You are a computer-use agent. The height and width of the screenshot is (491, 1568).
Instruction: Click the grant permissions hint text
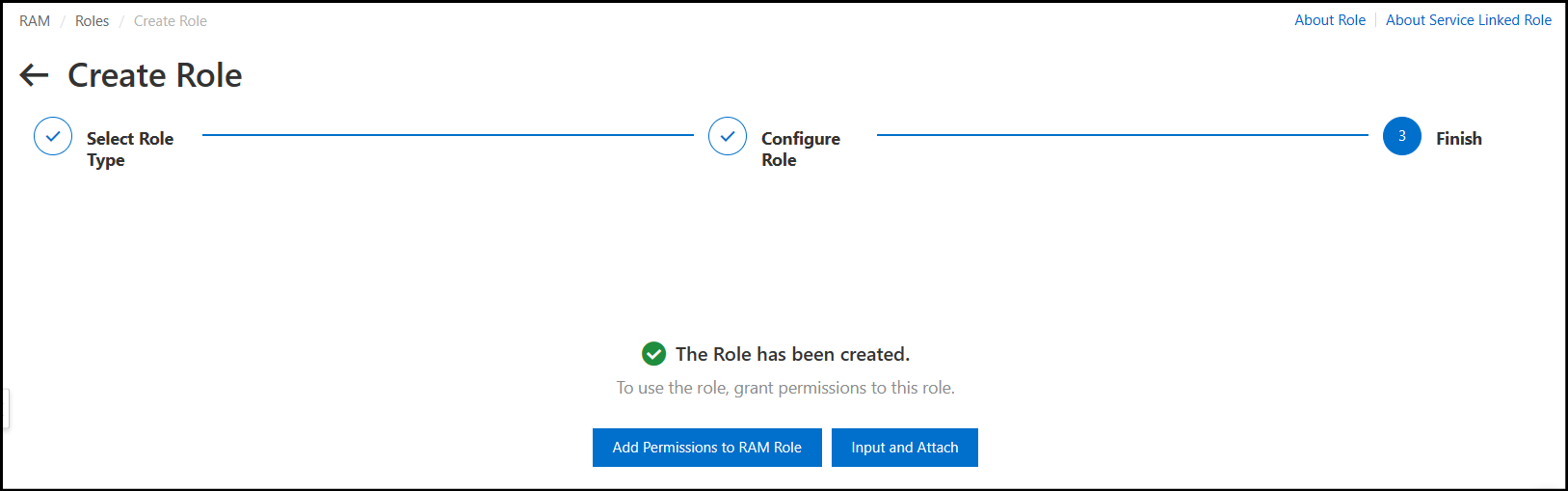785,388
